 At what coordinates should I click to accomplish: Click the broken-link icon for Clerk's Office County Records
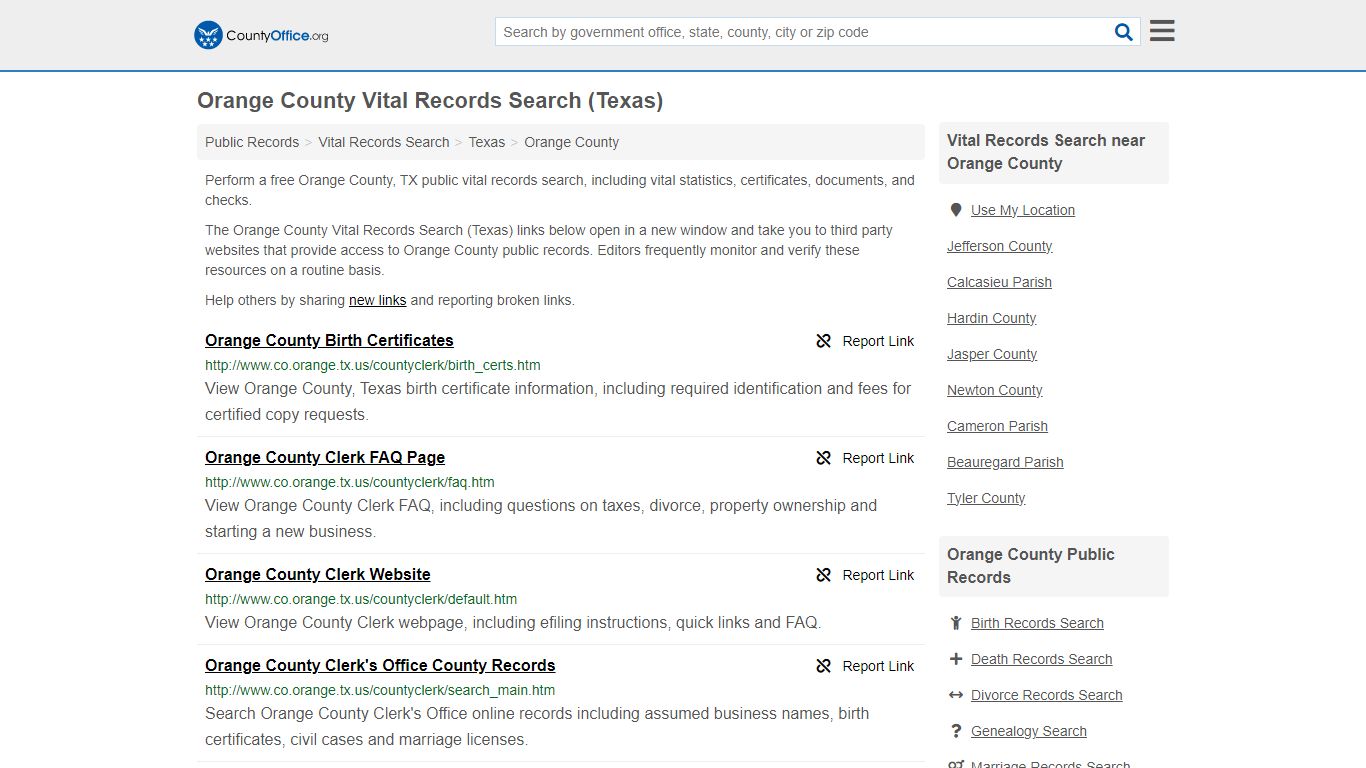click(824, 666)
